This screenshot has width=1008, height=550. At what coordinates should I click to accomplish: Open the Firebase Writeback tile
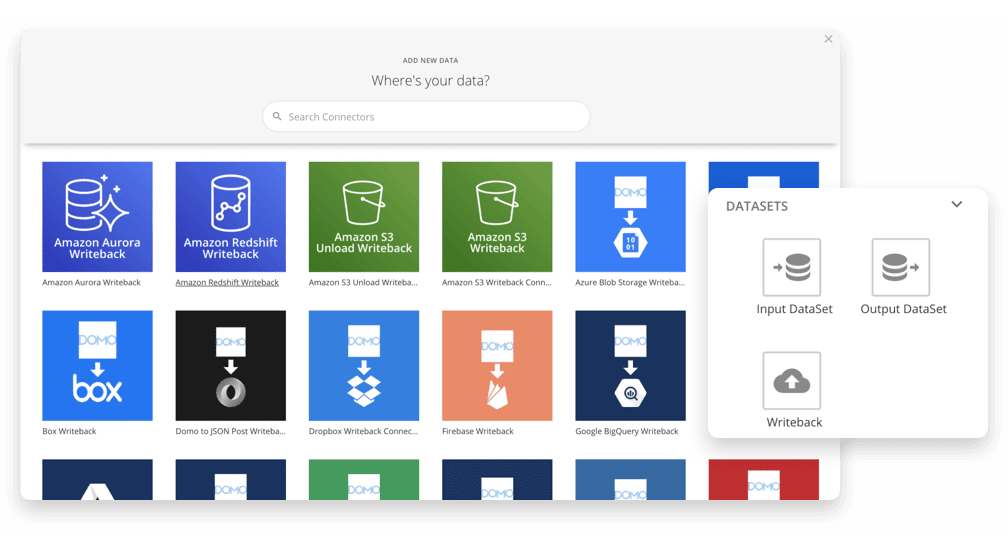497,366
